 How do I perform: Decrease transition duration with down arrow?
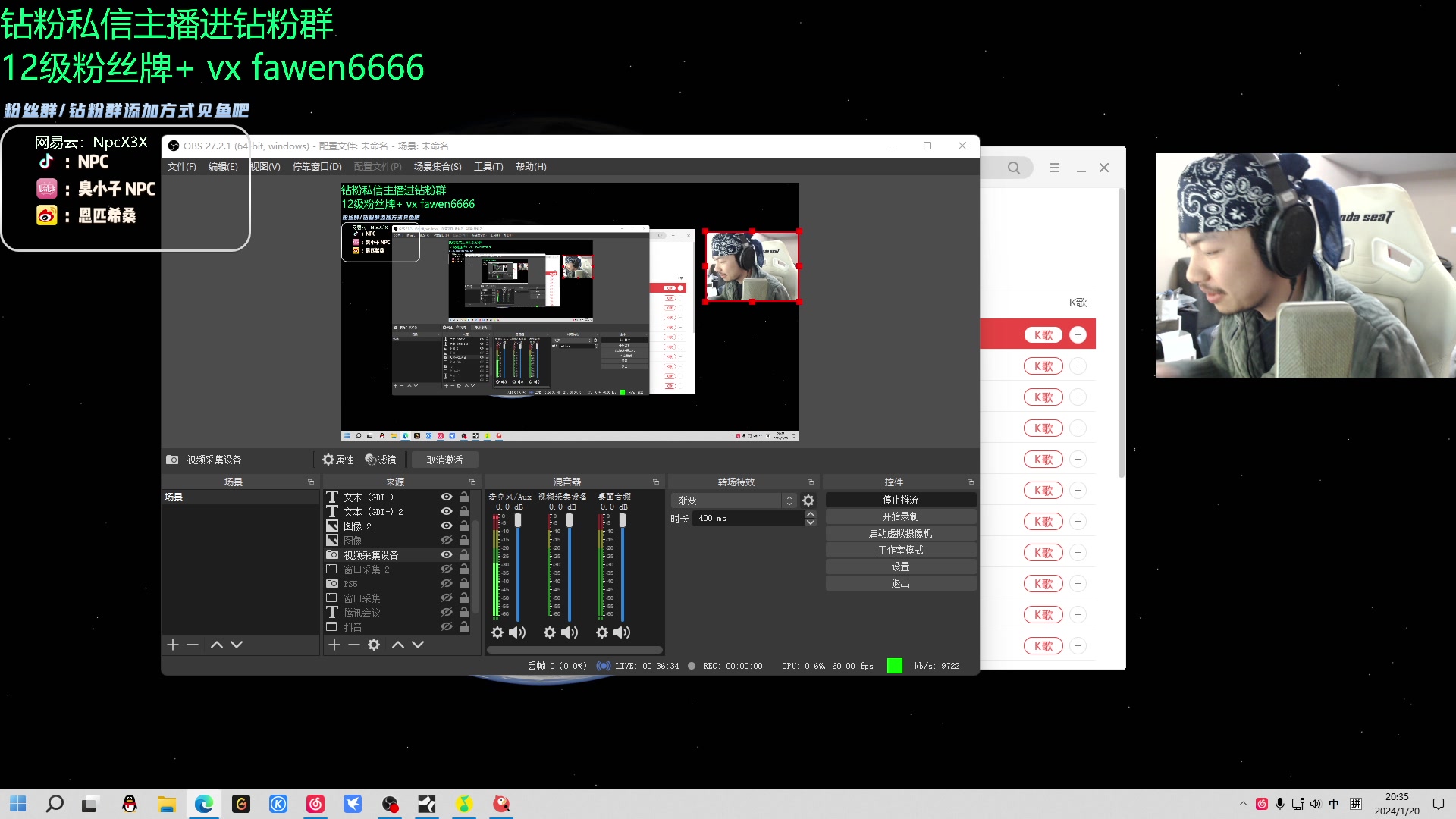click(x=811, y=522)
